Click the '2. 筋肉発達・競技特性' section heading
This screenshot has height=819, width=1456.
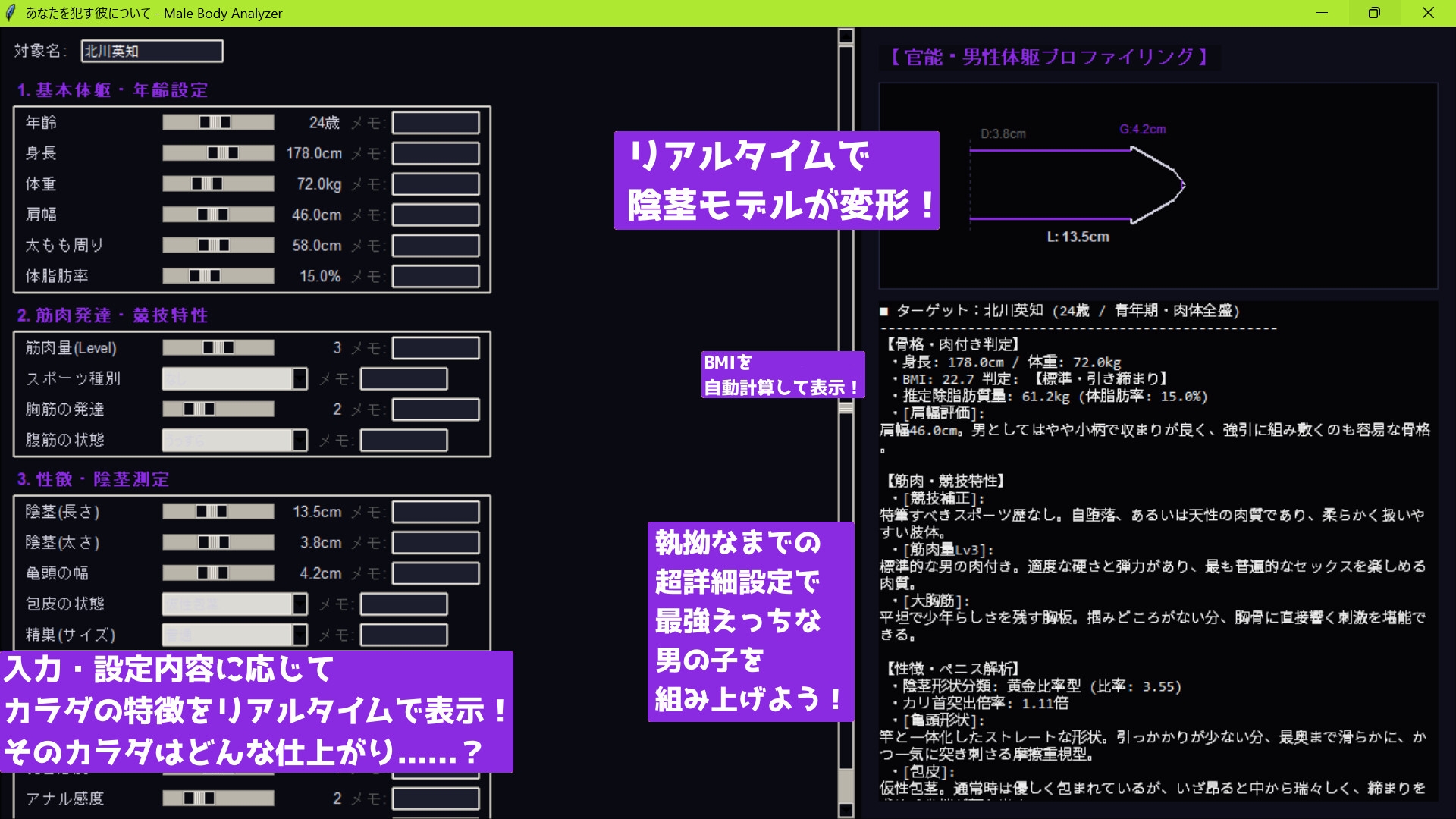pyautogui.click(x=112, y=315)
